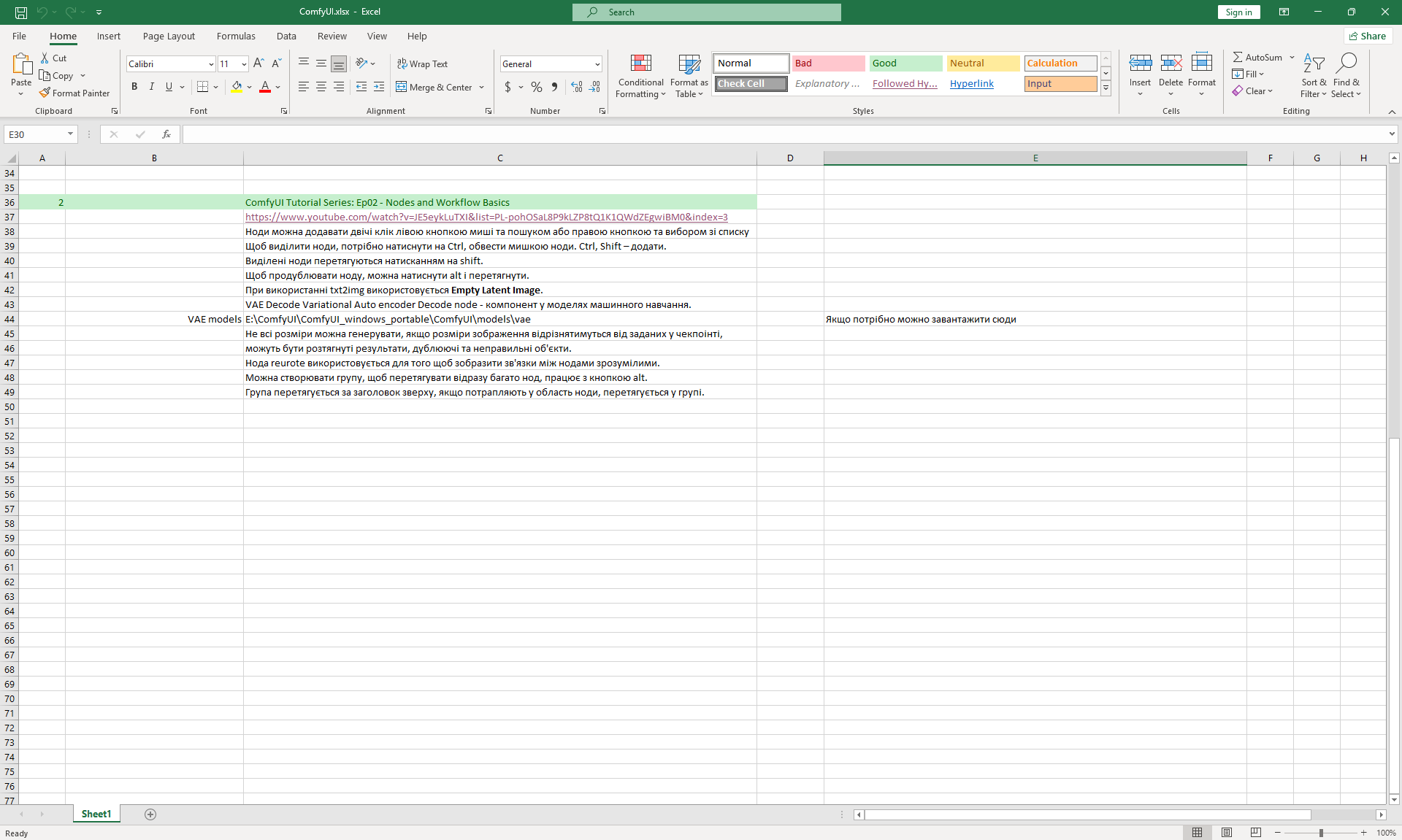
Task: Click the Increase Font Size icon
Action: coord(258,63)
